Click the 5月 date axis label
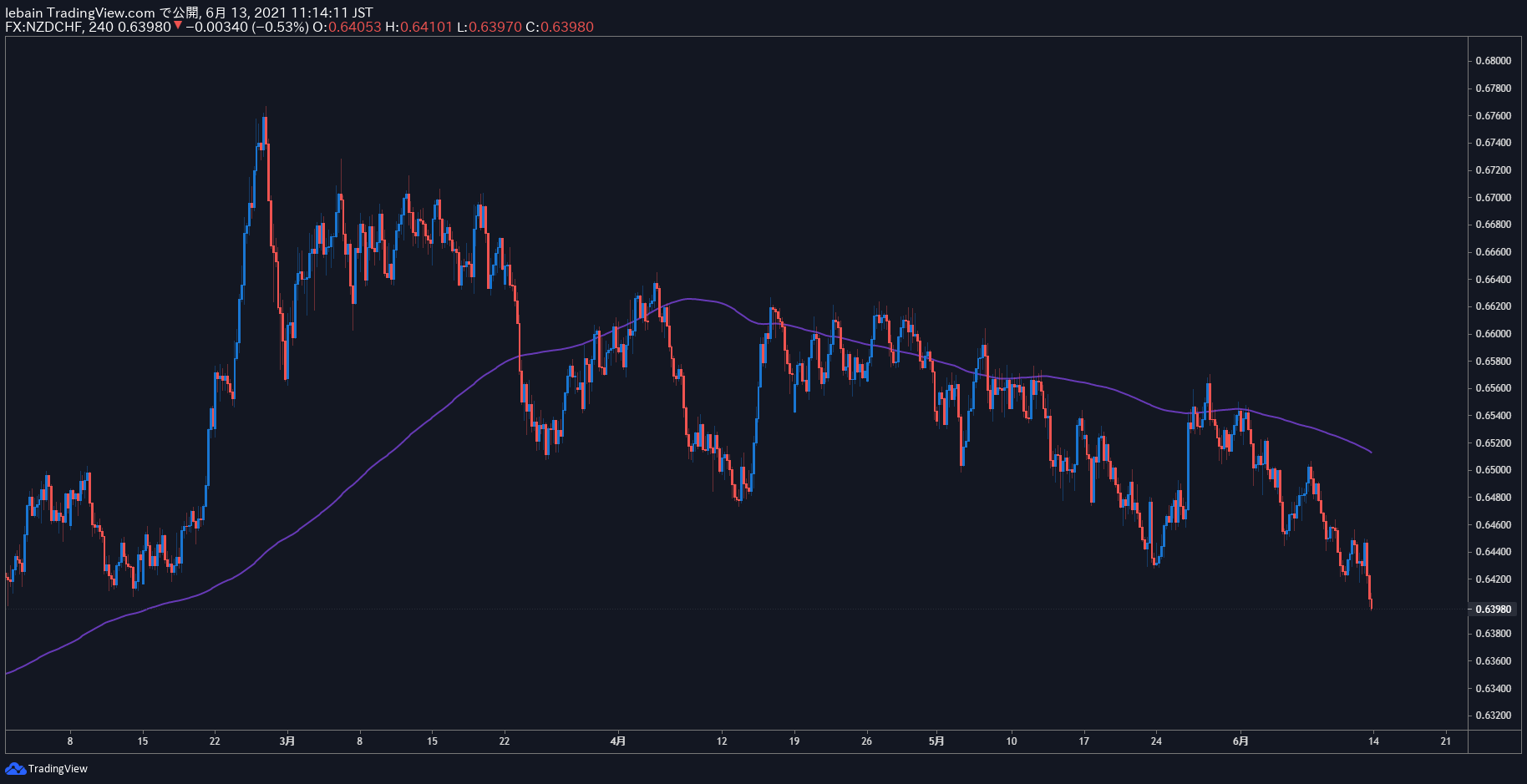The image size is (1527, 784). [937, 741]
